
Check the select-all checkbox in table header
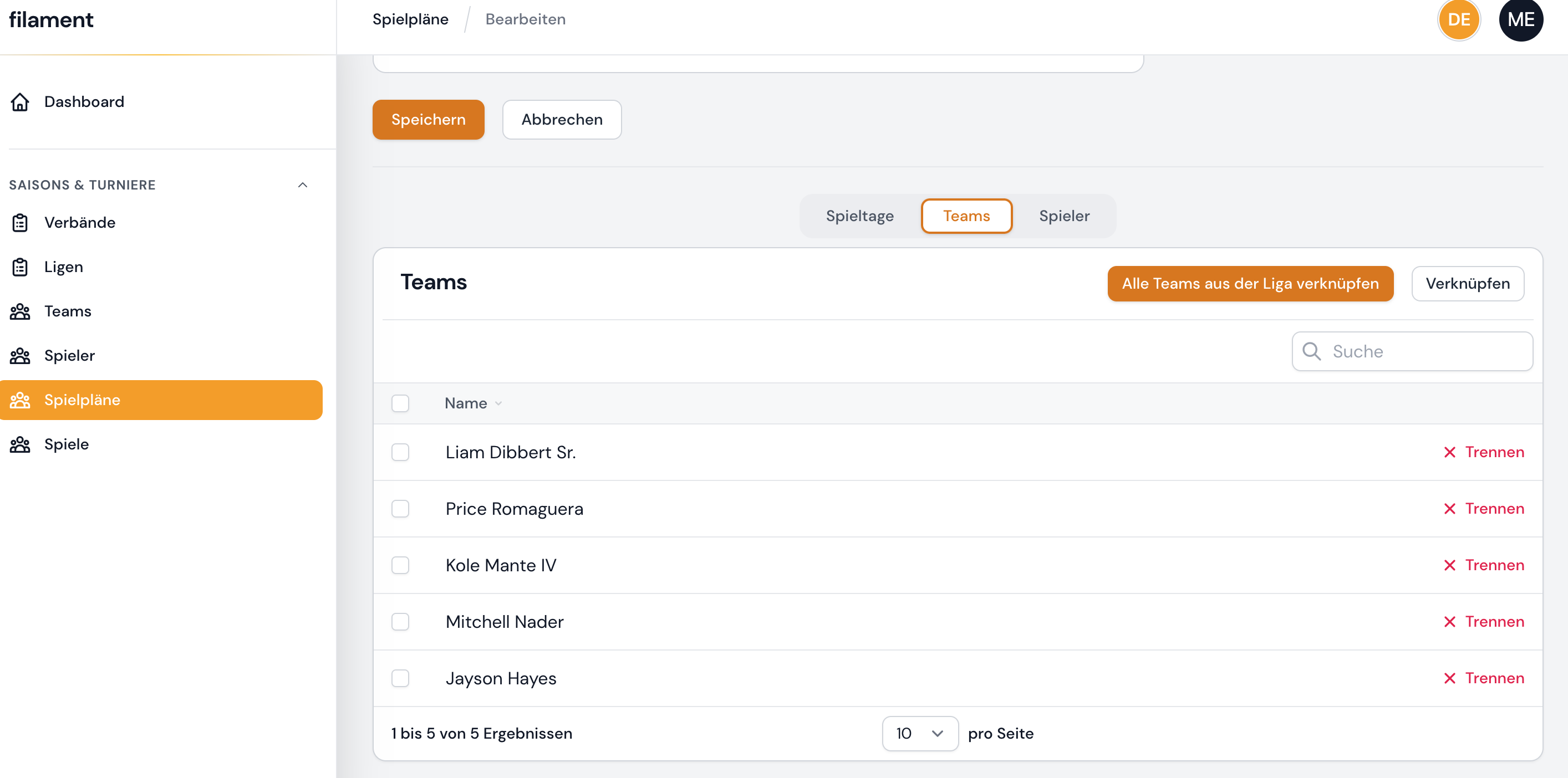(400, 403)
